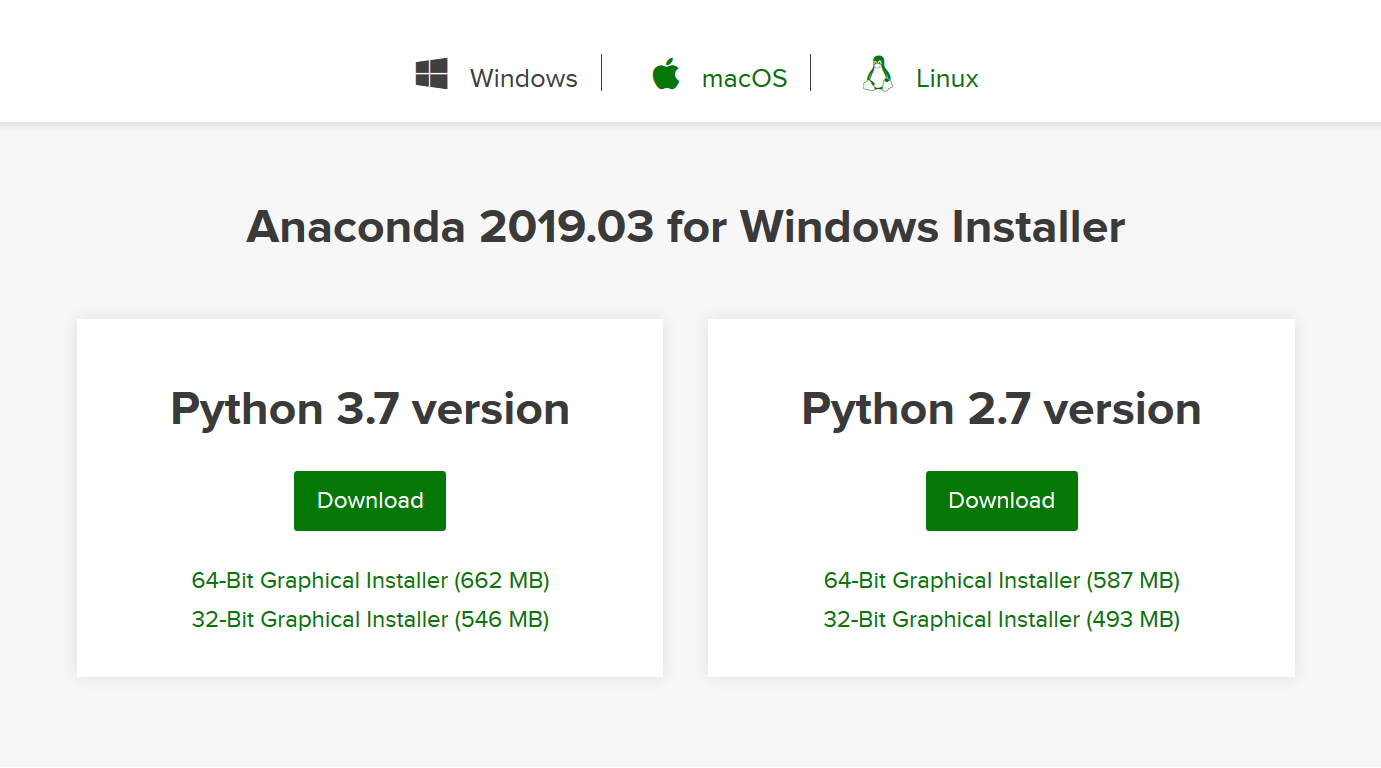The image size is (1381, 768).
Task: Open the 64-Bit Graphical Installer (662 MB) link
Action: coord(369,580)
